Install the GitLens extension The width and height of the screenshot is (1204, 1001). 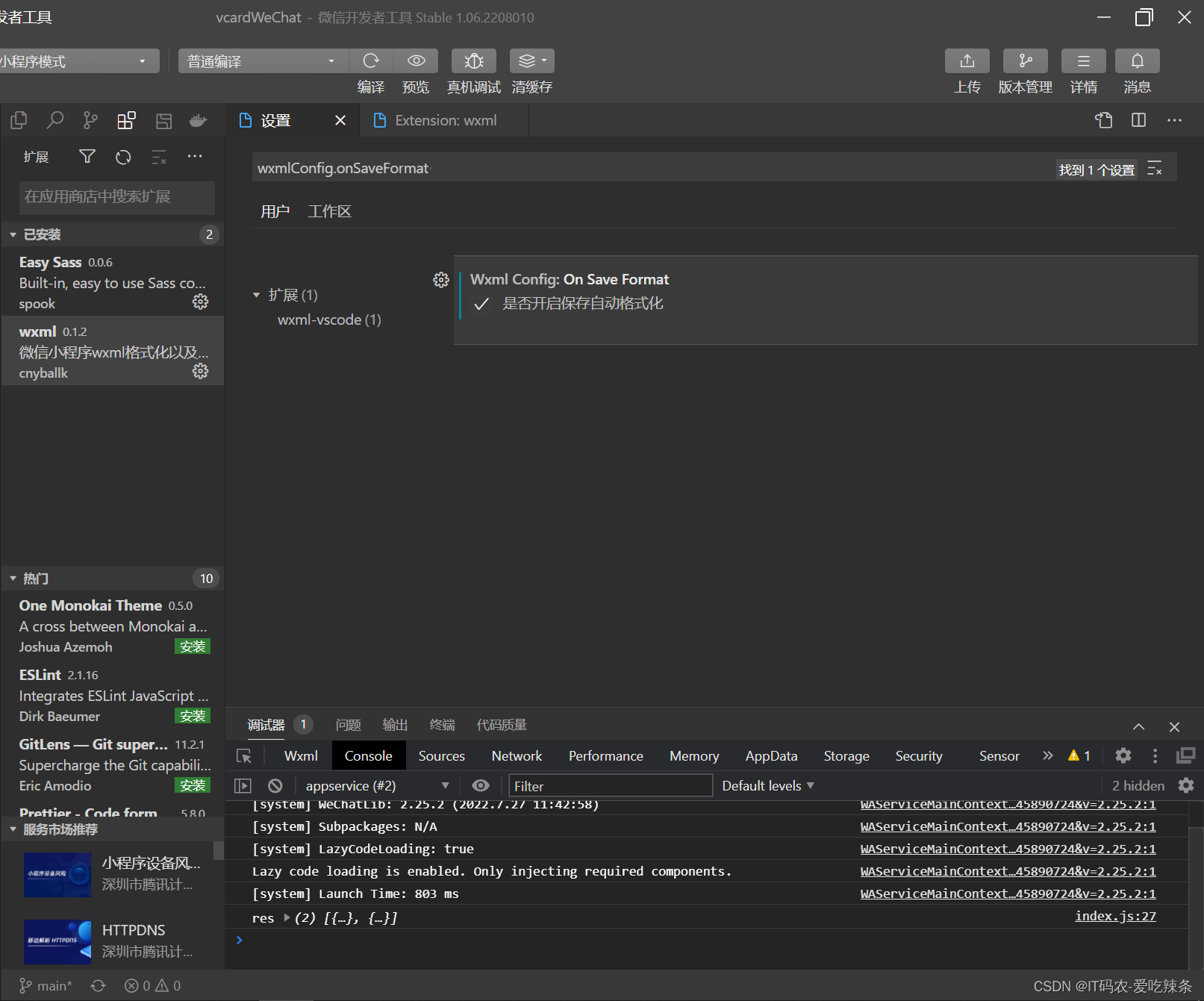click(193, 785)
